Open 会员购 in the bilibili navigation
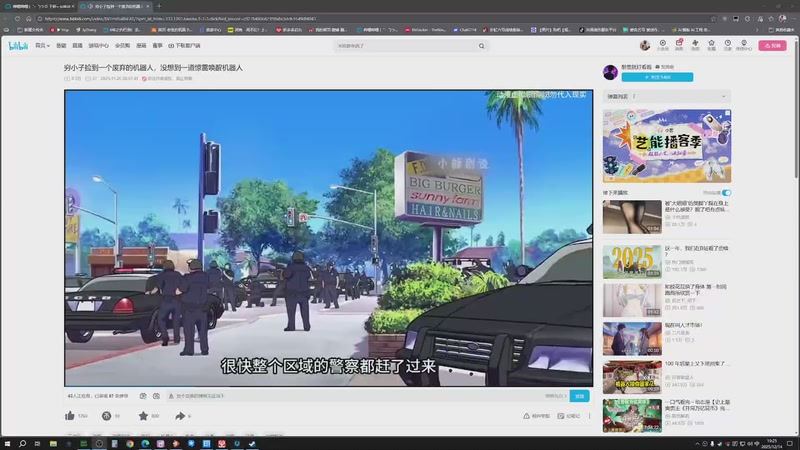 122,46
